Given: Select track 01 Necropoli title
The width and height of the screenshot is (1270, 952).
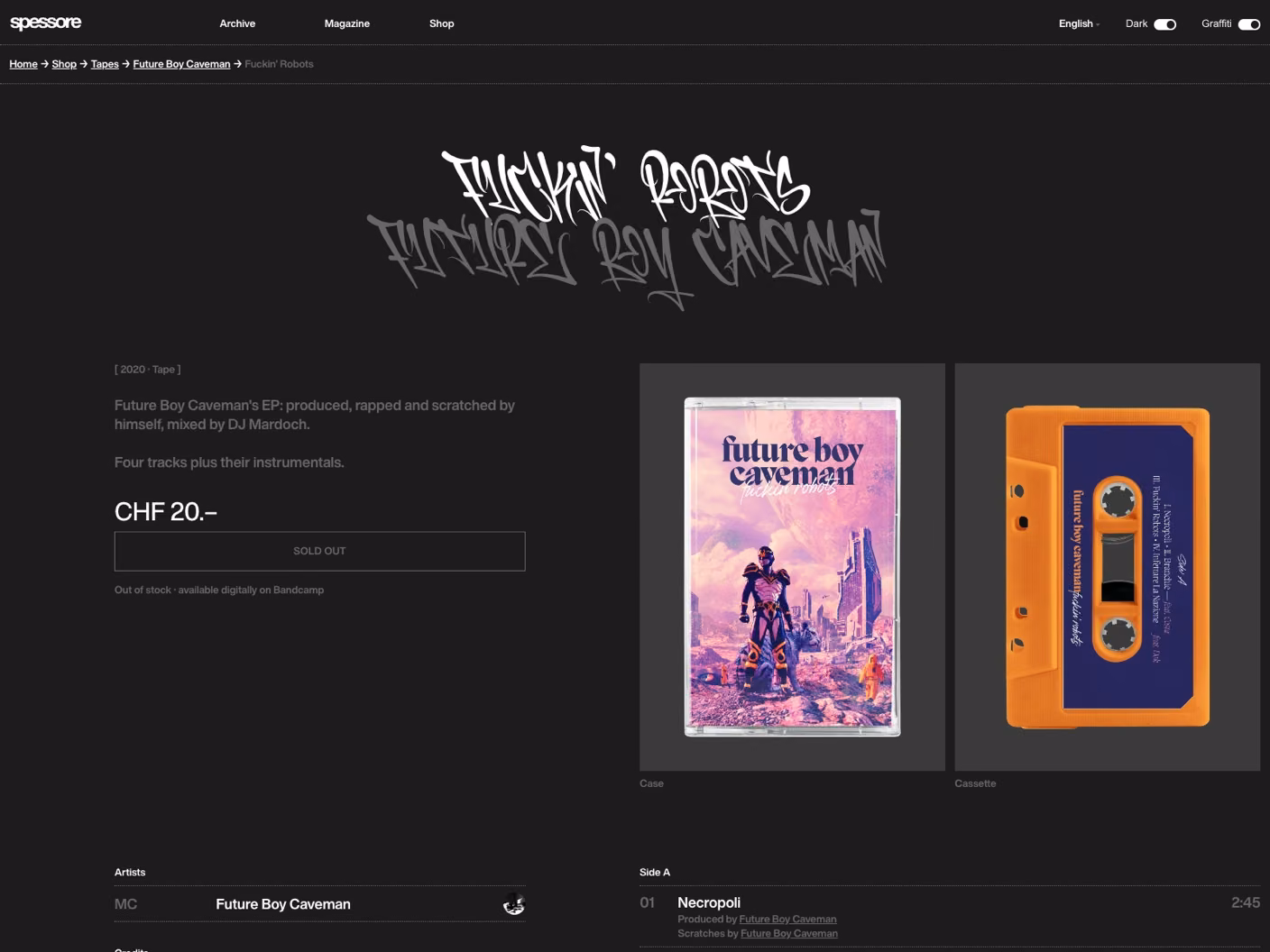Looking at the screenshot, I should (x=709, y=902).
